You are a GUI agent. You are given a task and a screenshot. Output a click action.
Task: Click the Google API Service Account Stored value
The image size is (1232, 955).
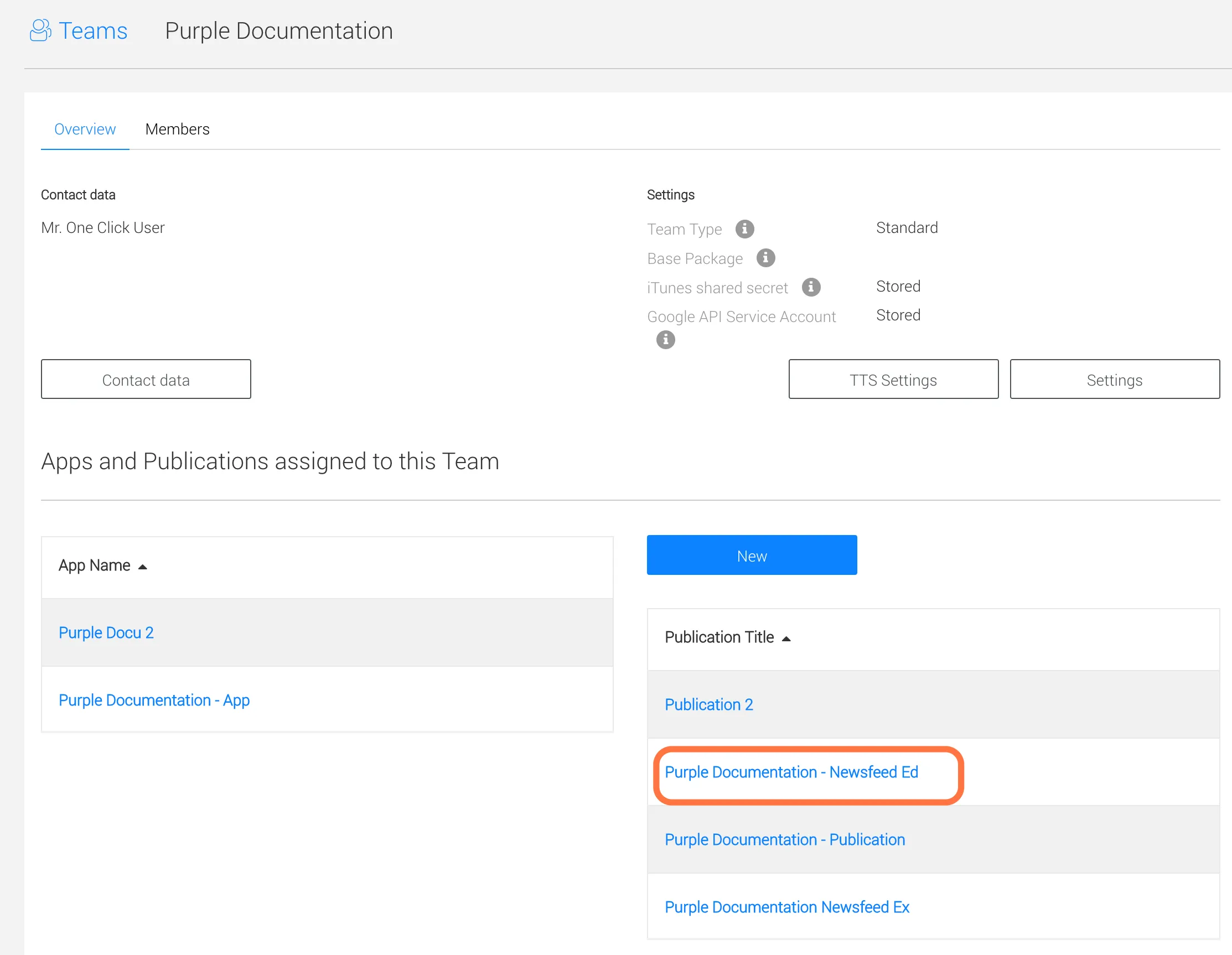[x=898, y=315]
